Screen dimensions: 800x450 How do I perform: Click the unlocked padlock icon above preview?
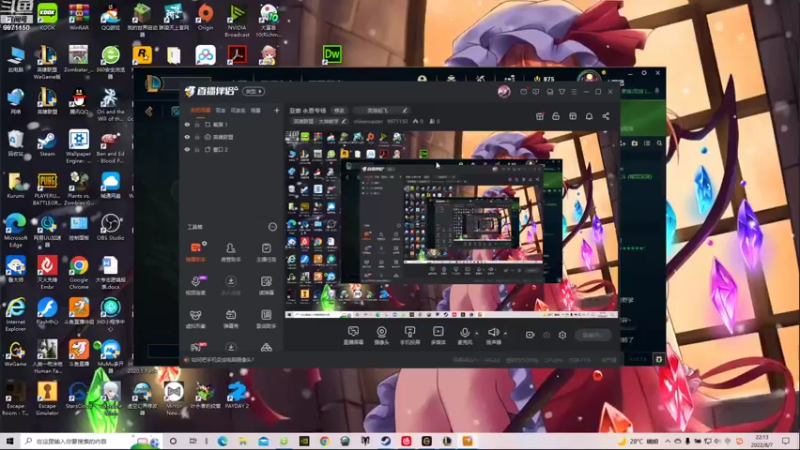pos(556,116)
